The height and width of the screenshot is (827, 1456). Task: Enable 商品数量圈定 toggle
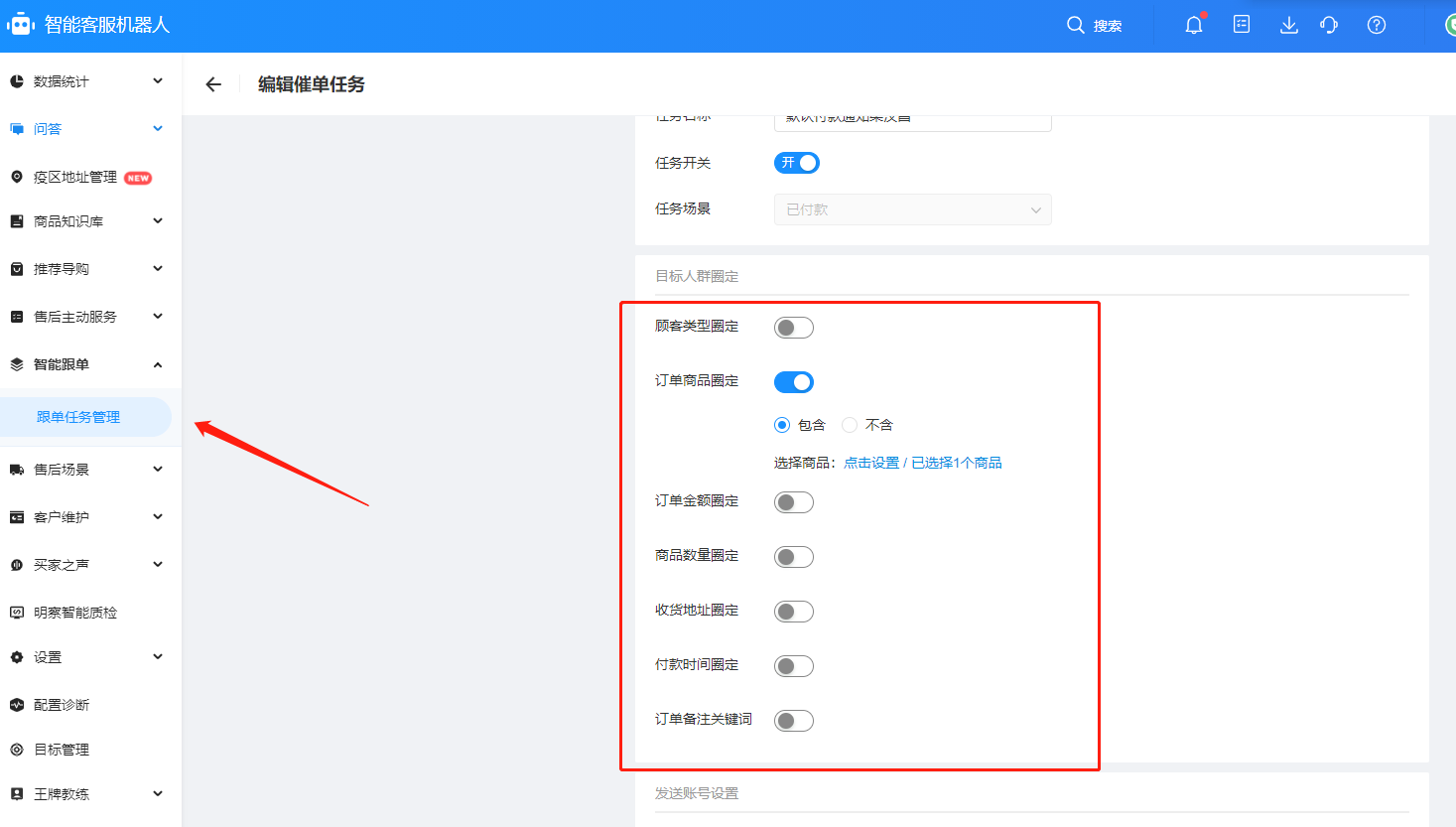[794, 557]
